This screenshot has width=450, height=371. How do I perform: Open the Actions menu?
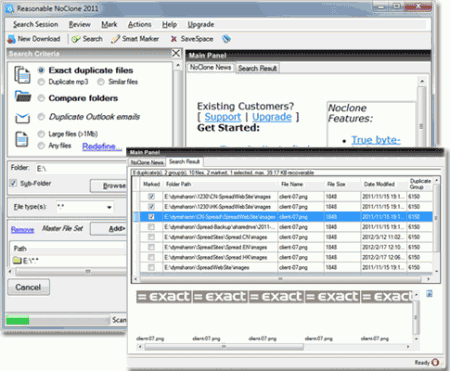pos(139,24)
